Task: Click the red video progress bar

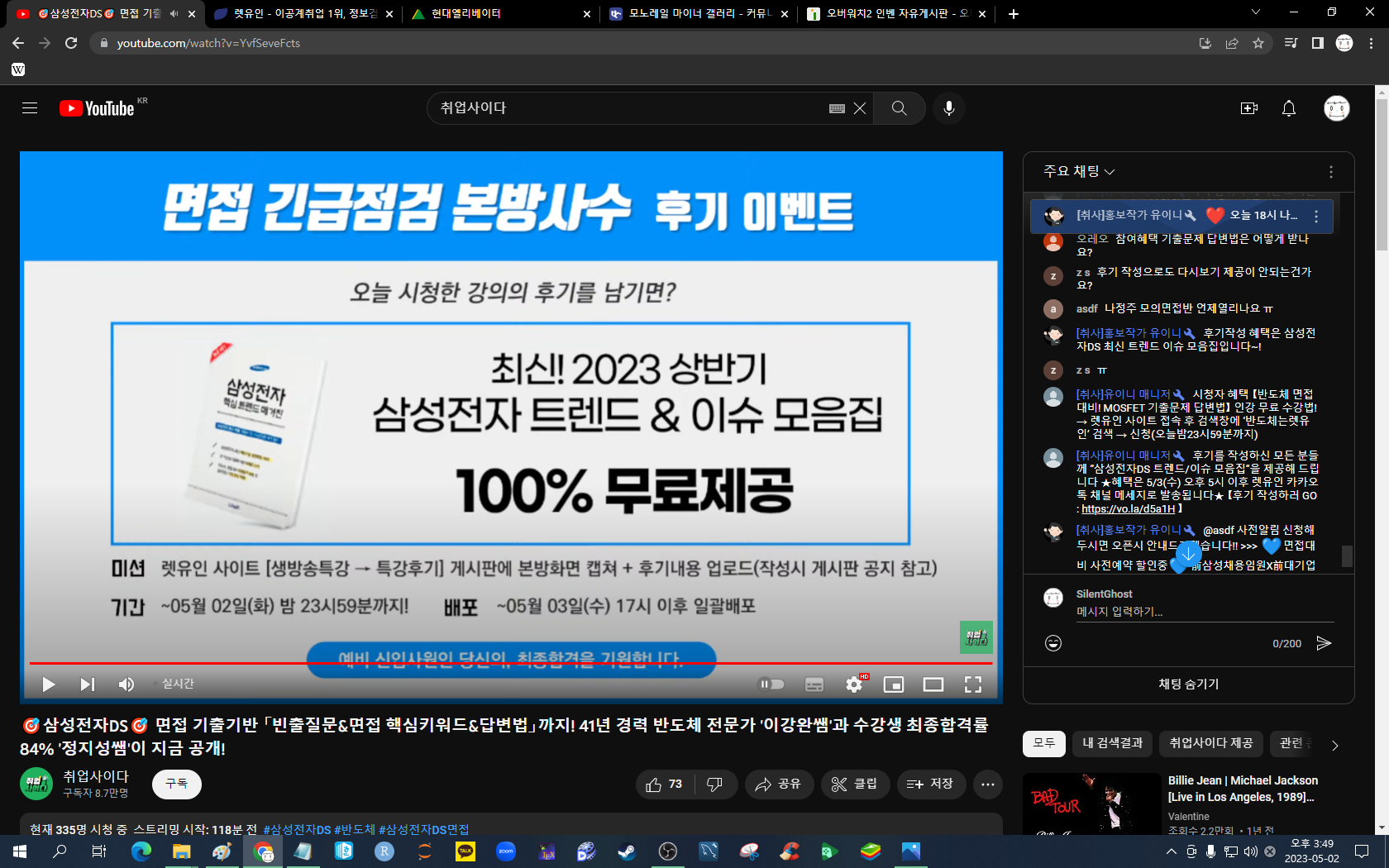Action: (x=496, y=663)
